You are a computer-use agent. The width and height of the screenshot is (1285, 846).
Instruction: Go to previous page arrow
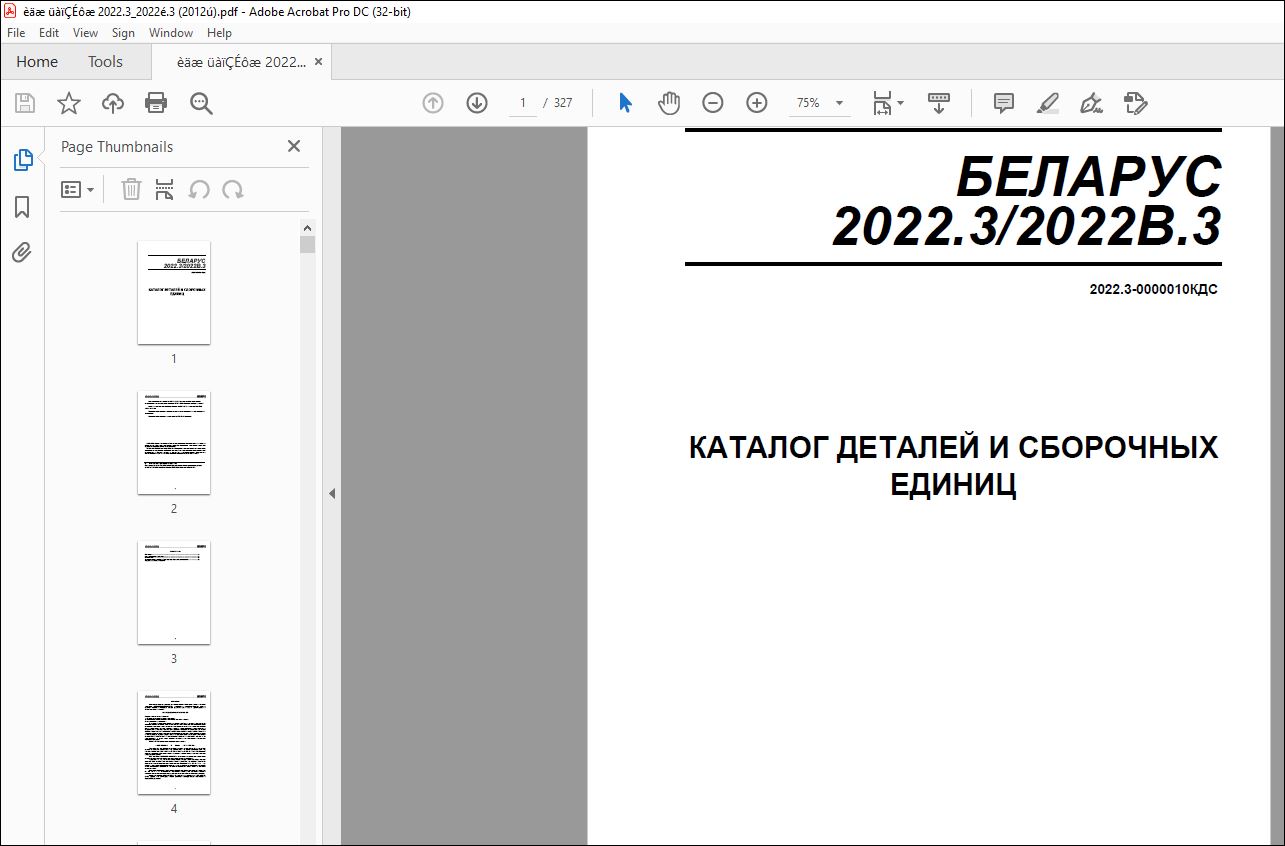pyautogui.click(x=433, y=103)
